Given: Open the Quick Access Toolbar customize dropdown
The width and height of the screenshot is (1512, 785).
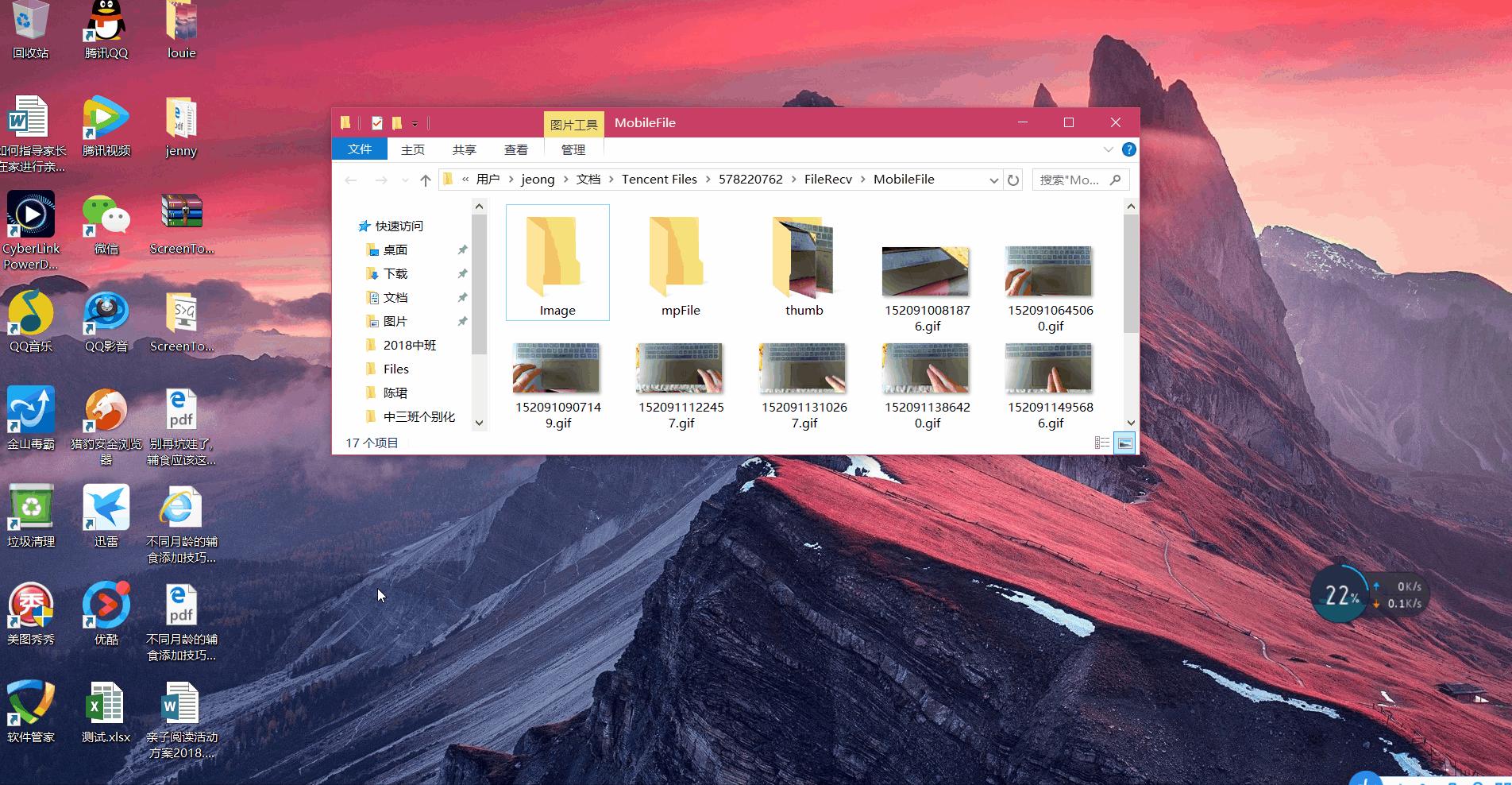Looking at the screenshot, I should pos(415,124).
